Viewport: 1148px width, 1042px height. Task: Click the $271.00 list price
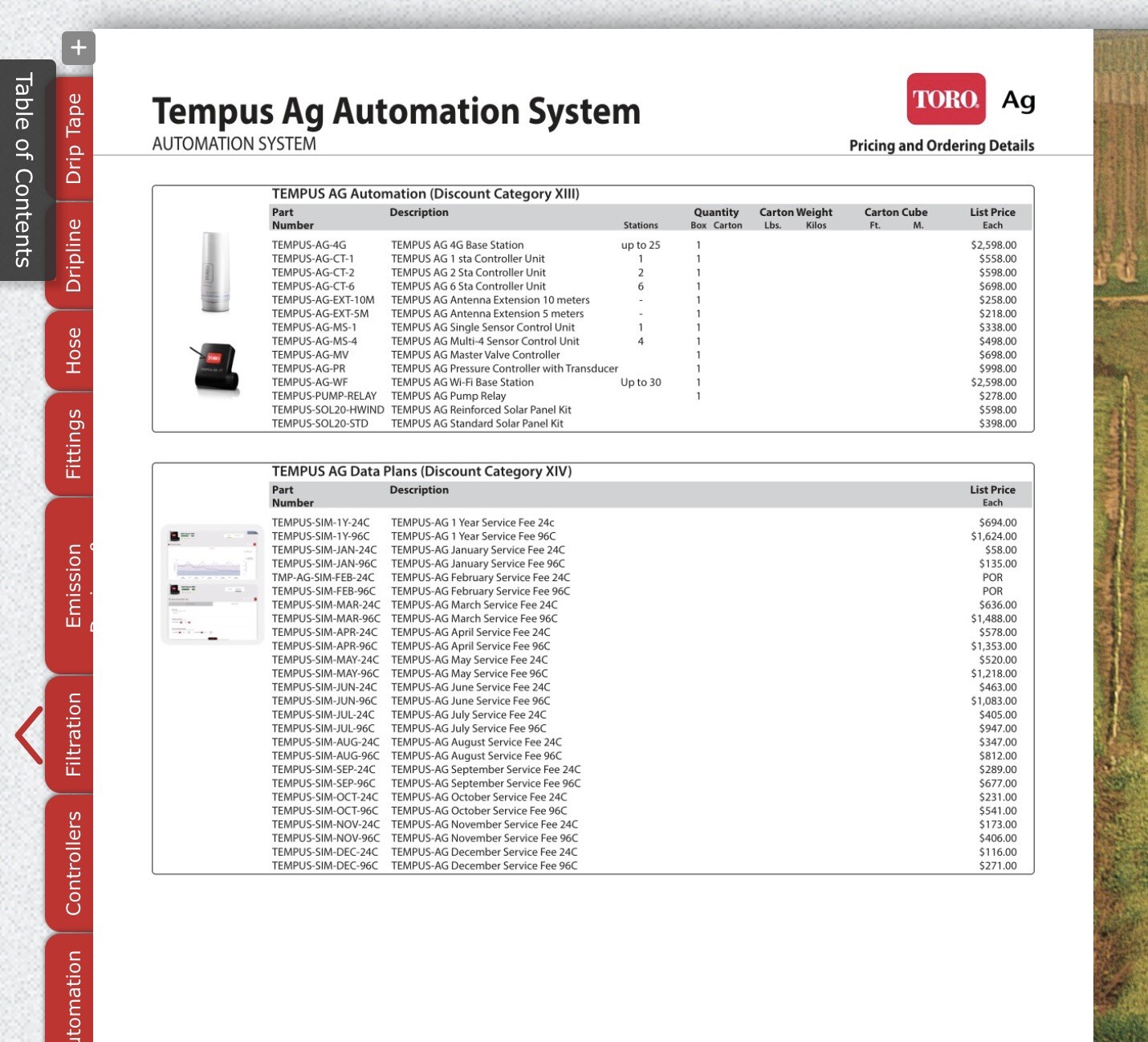point(997,866)
